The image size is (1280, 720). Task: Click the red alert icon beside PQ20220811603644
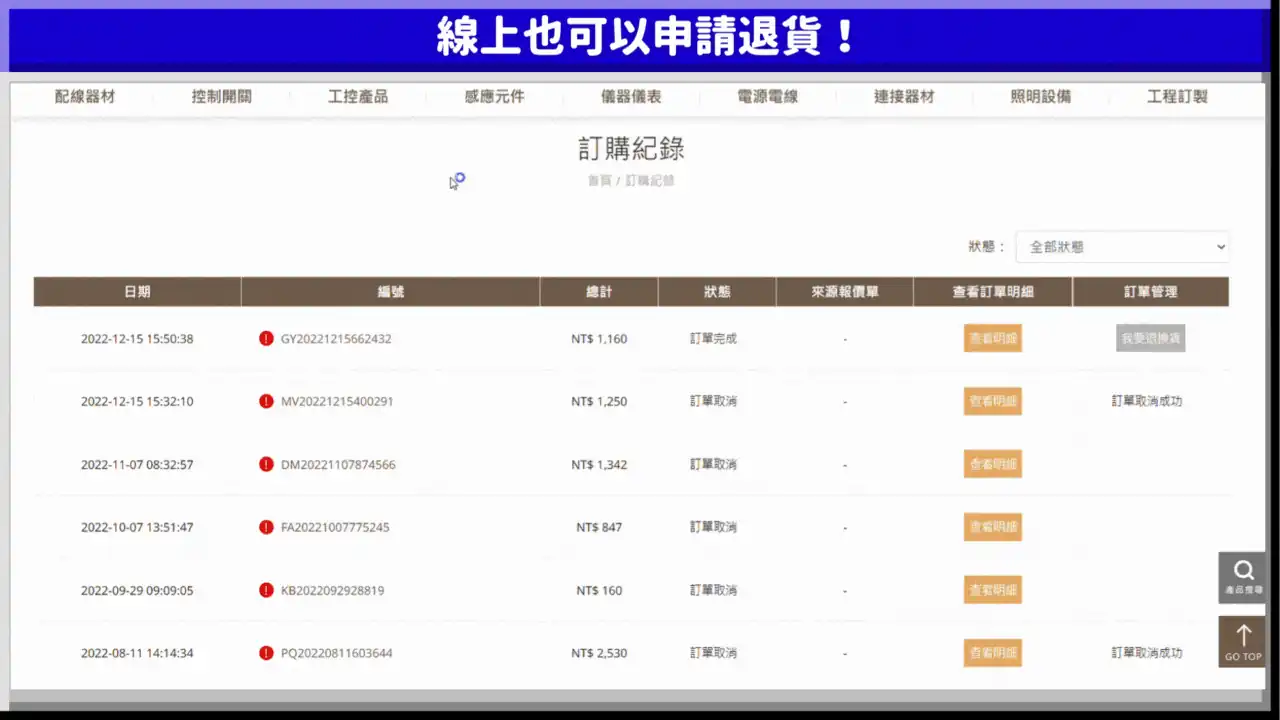tap(266, 652)
